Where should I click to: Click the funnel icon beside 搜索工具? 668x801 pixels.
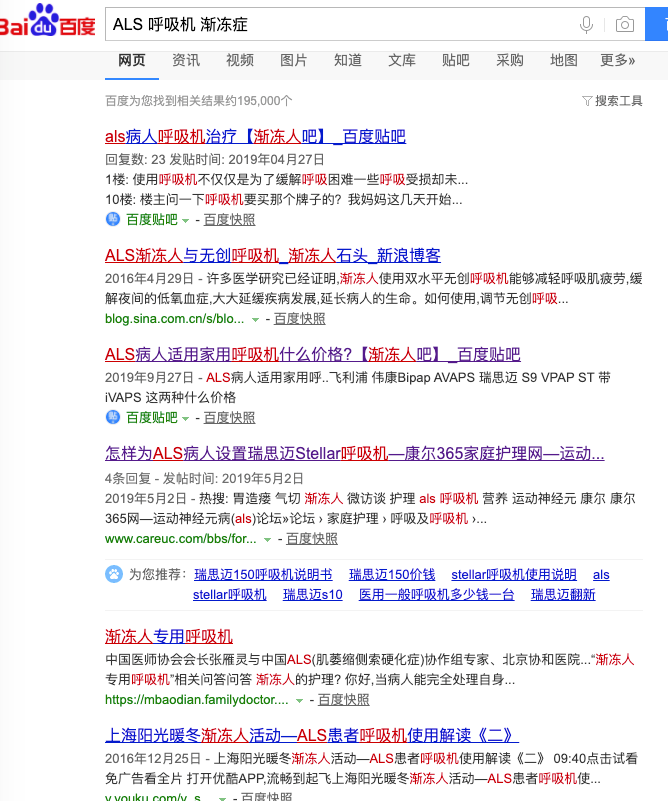(x=587, y=101)
